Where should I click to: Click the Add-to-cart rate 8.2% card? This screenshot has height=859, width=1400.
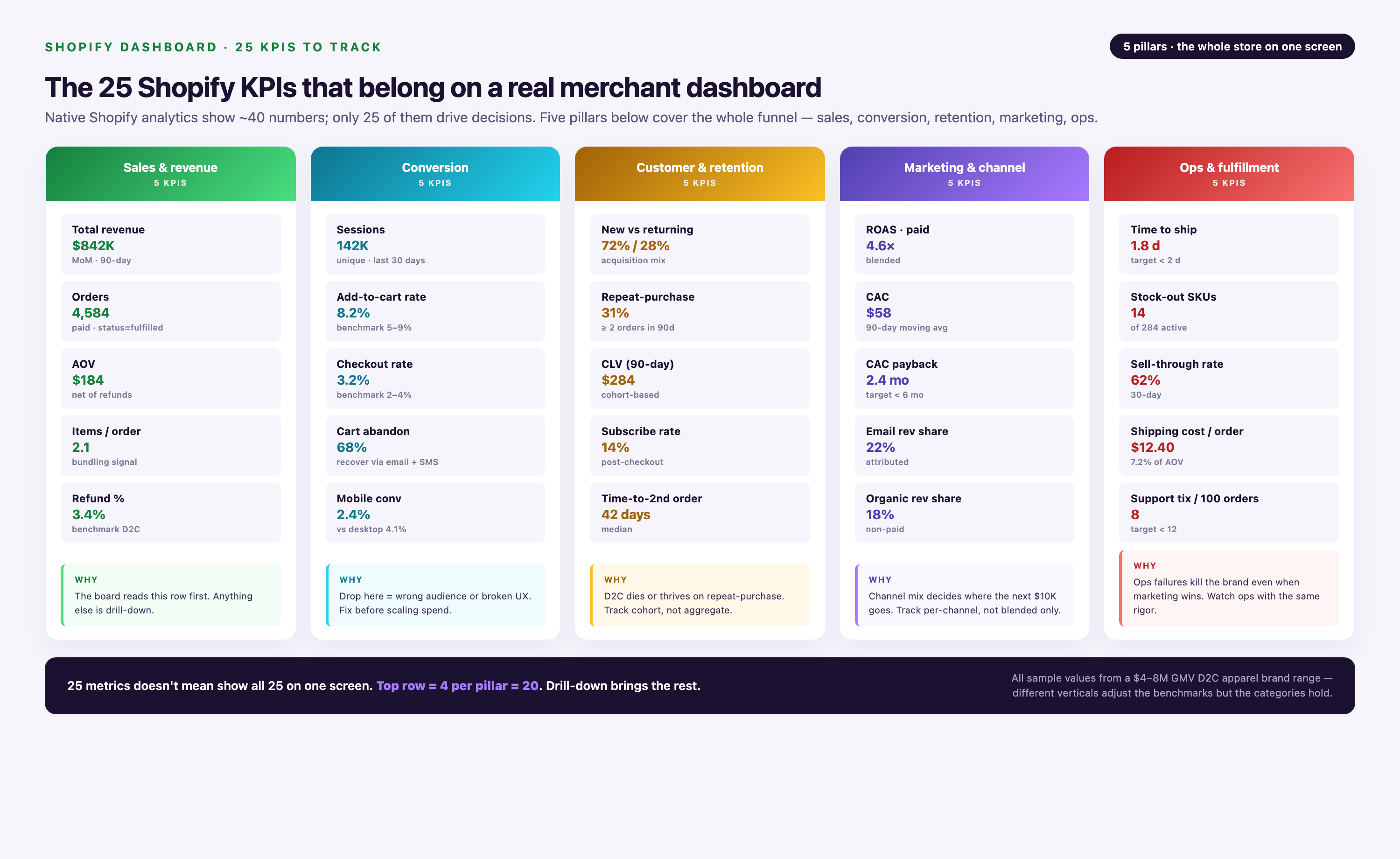click(435, 311)
